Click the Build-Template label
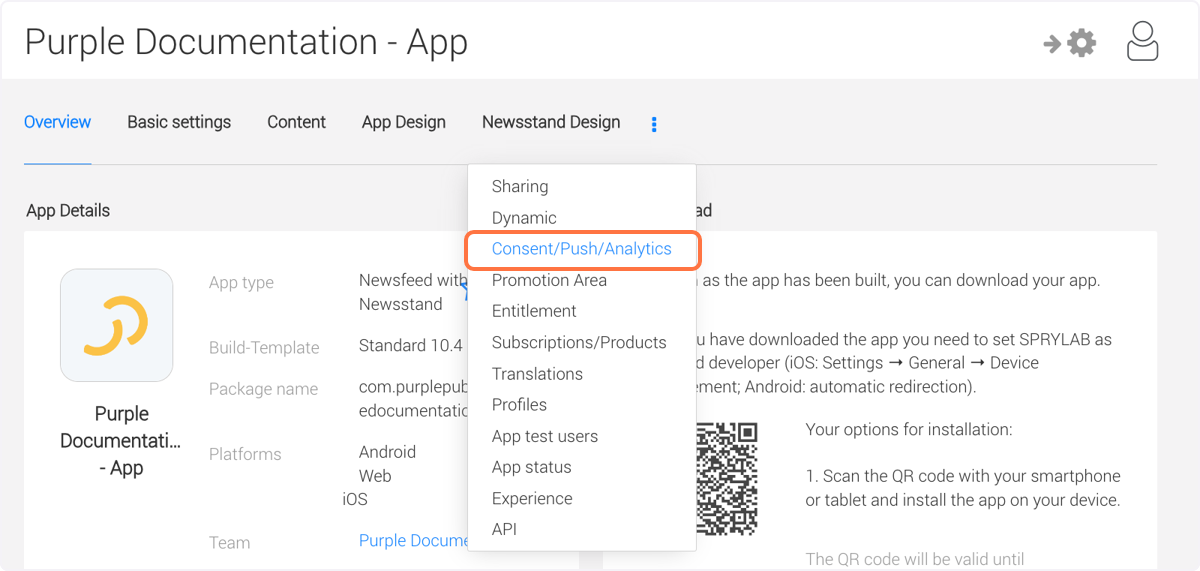Screen dimensions: 1200x571 264,348
